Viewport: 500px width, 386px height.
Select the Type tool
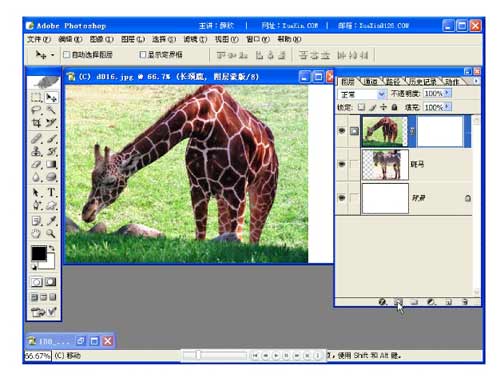(x=51, y=192)
